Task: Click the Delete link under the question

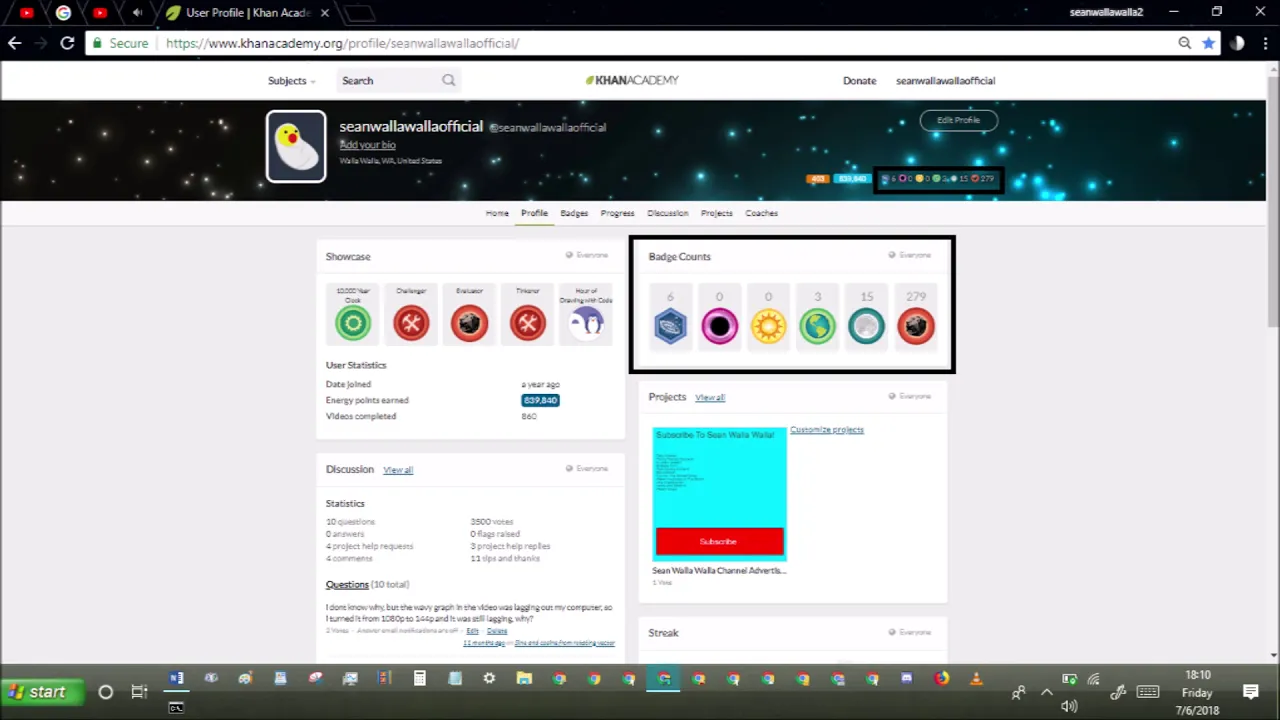Action: coord(497,631)
